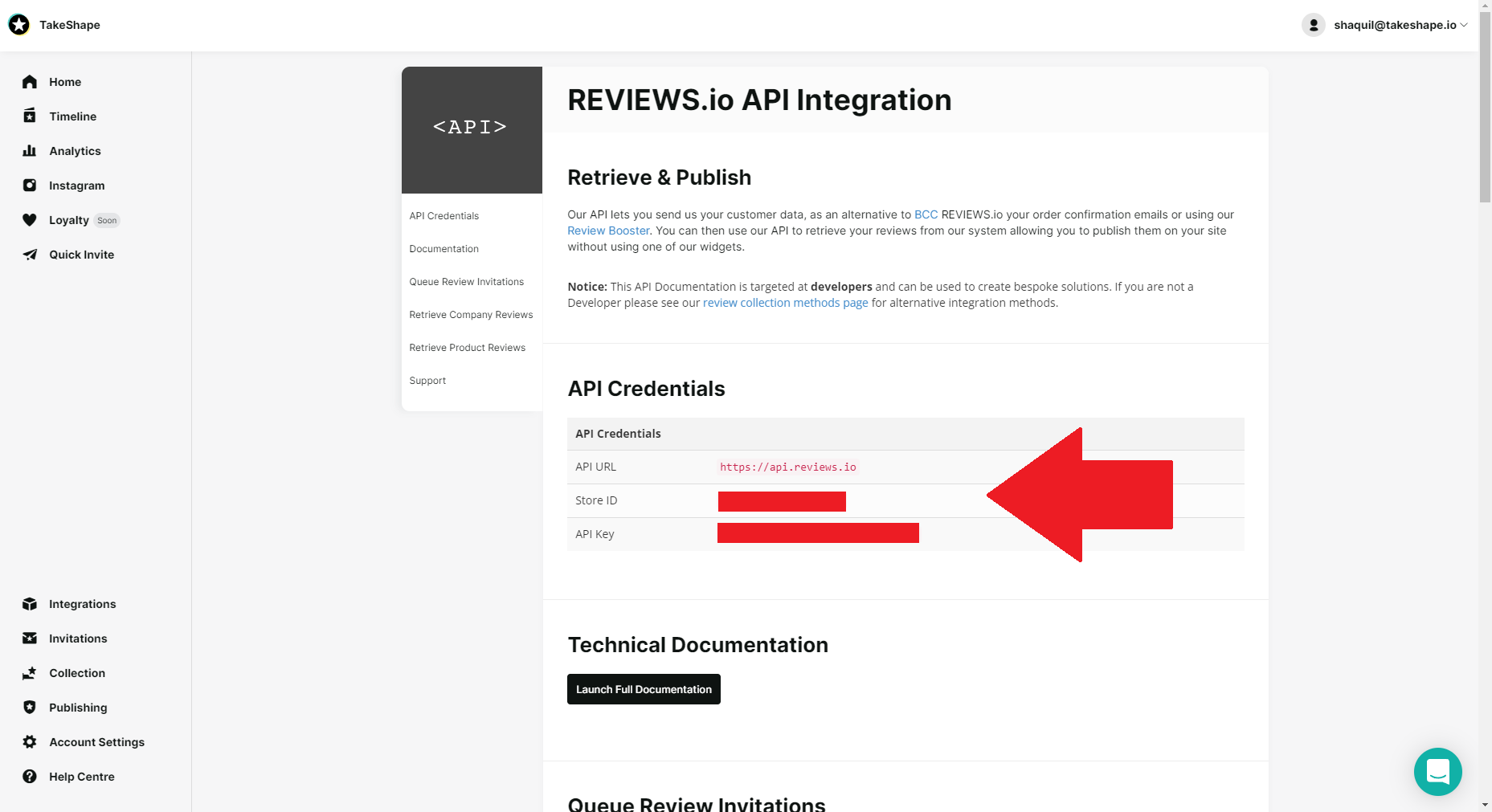This screenshot has width=1492, height=812.
Task: Click the page vertical scrollbar thumb
Action: click(x=1485, y=107)
